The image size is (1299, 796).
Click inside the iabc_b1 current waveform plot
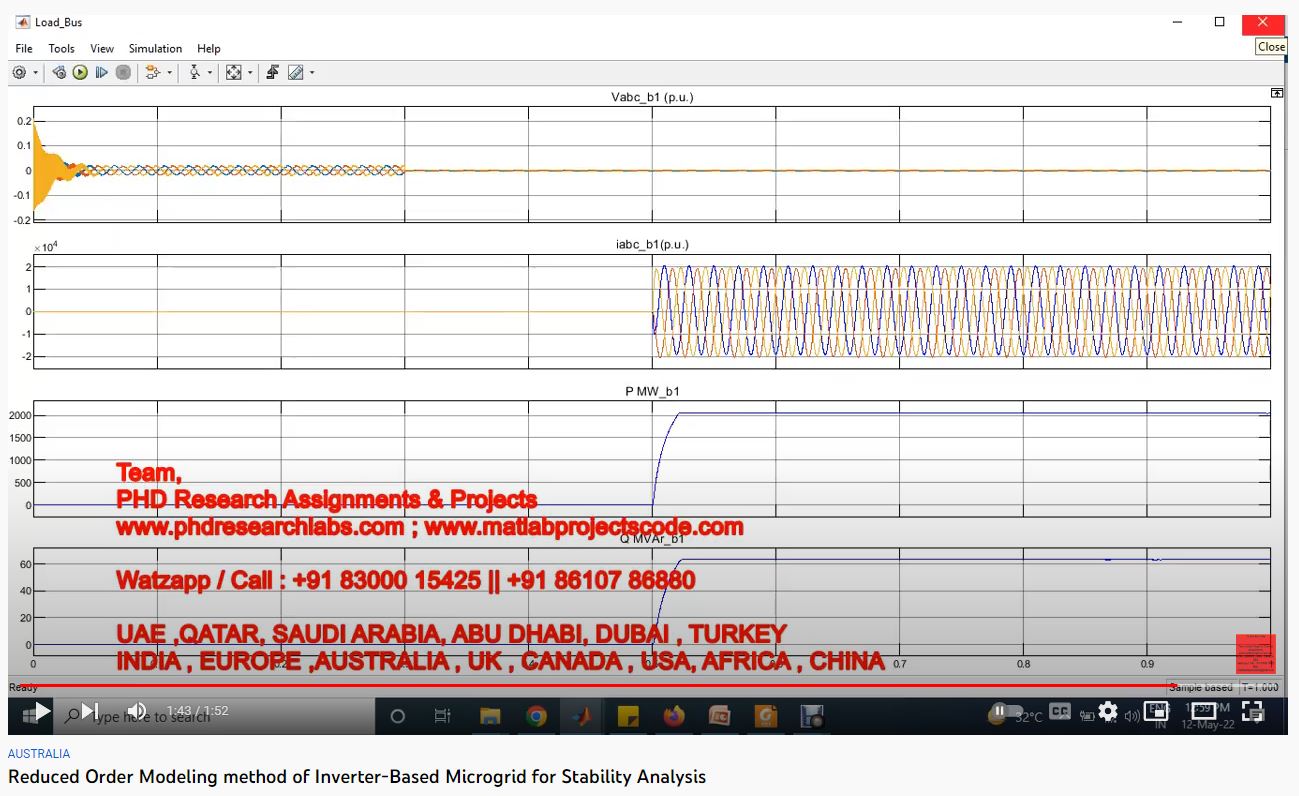click(x=652, y=311)
